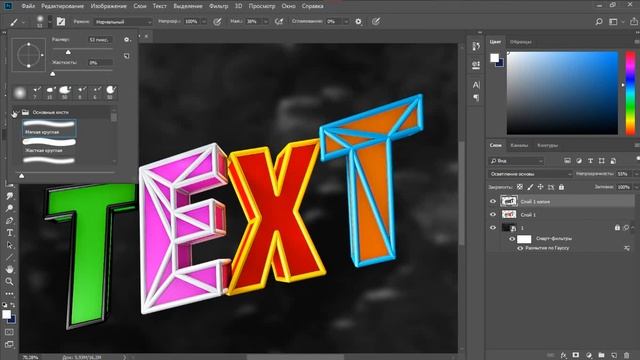Toggle lock all padlock icon
Viewport: 640px width, 360px height.
pos(561,187)
